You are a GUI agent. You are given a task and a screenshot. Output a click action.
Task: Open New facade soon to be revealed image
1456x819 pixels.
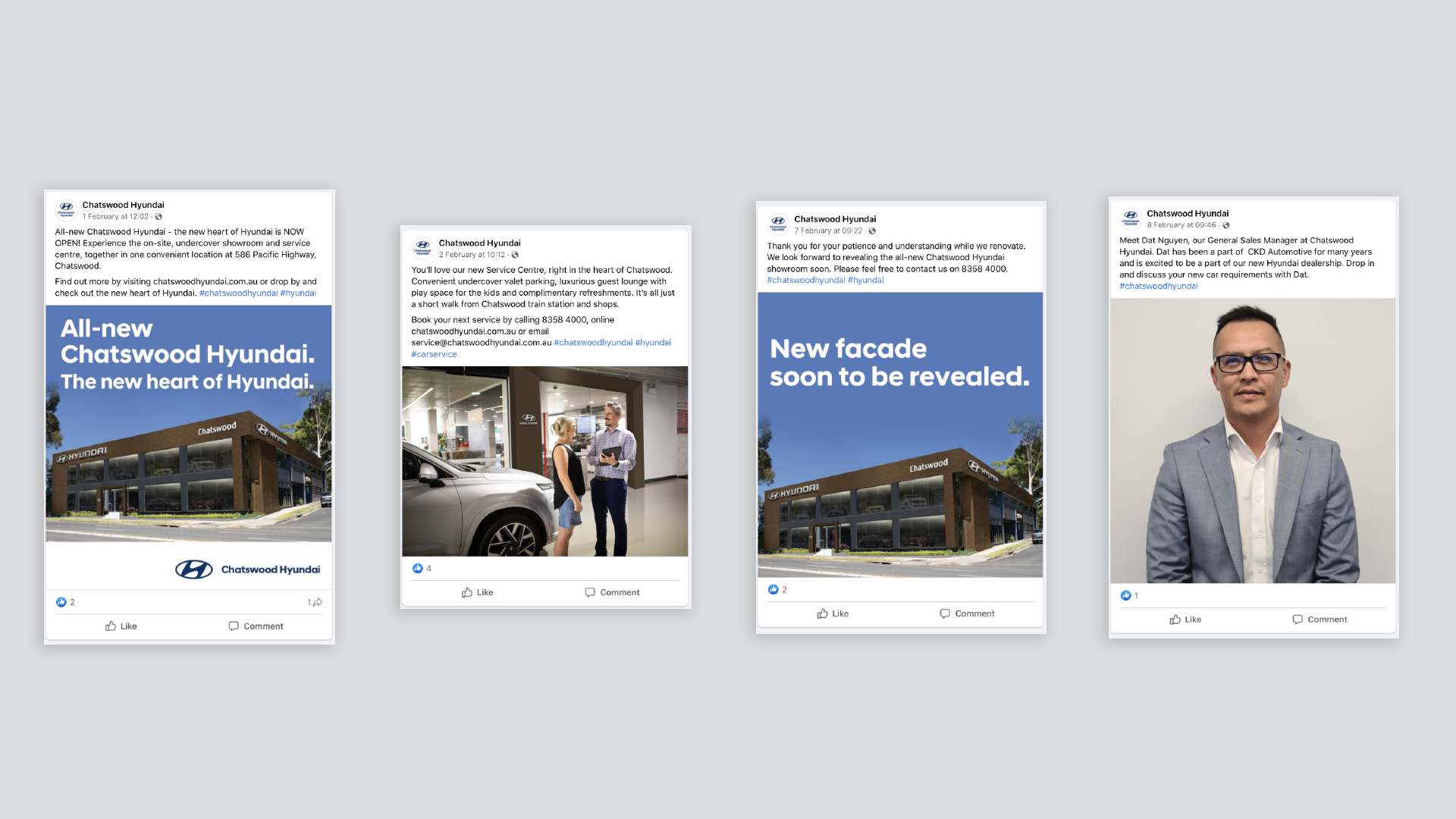click(x=900, y=435)
